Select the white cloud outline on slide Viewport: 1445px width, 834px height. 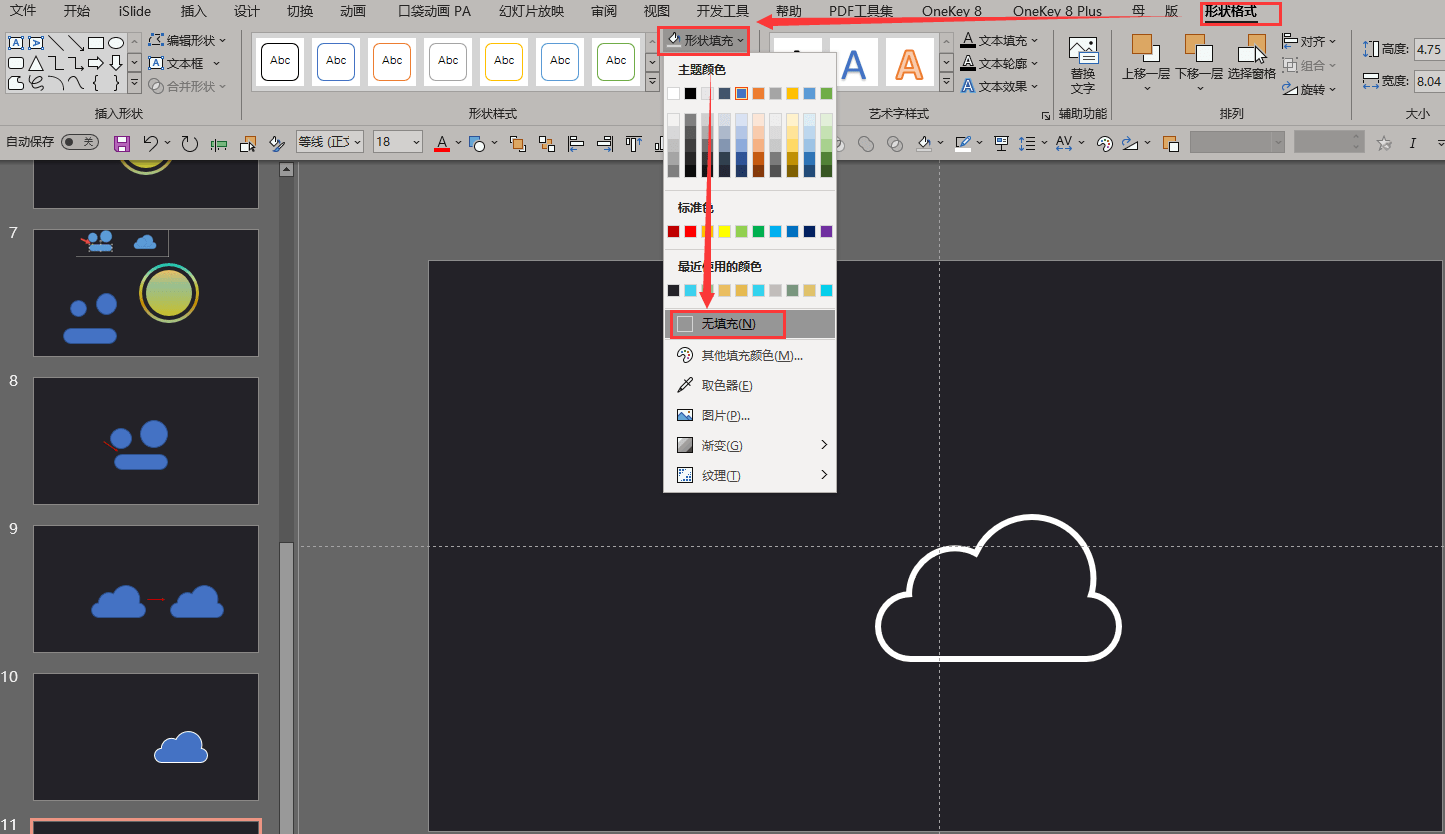coord(998,589)
